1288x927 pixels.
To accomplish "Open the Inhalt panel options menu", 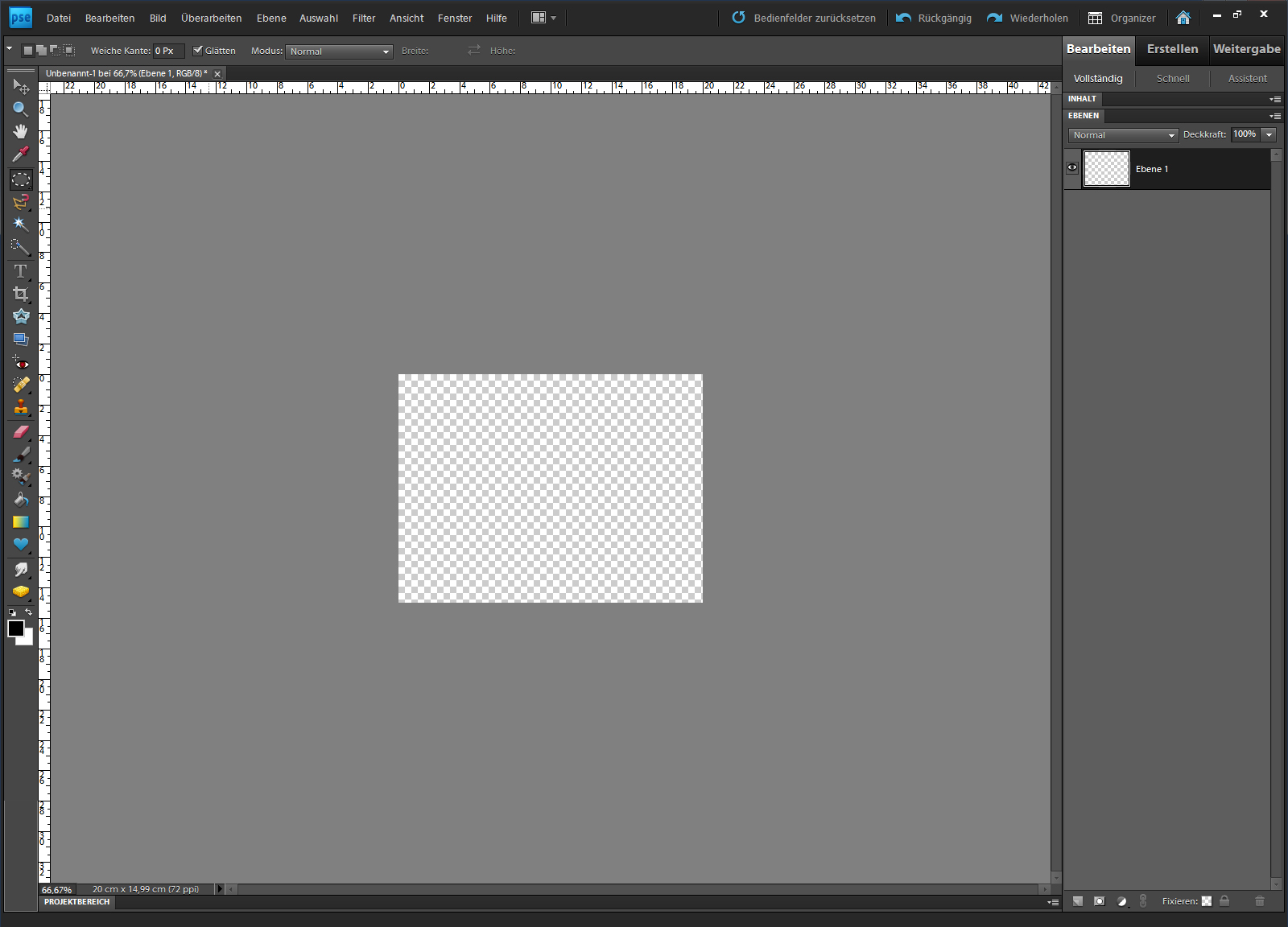I will pyautogui.click(x=1275, y=99).
